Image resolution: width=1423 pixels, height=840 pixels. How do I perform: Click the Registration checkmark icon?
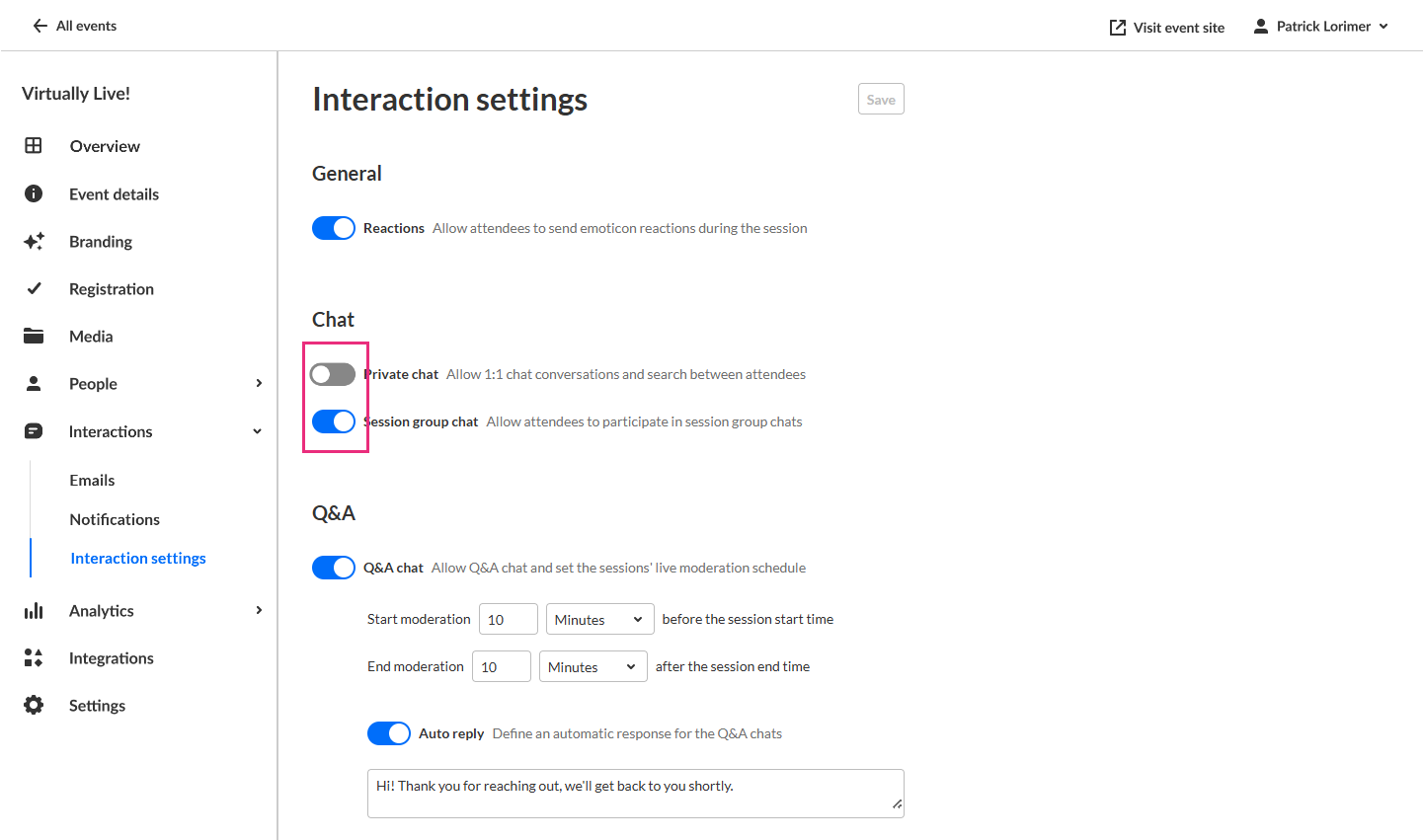pos(34,288)
